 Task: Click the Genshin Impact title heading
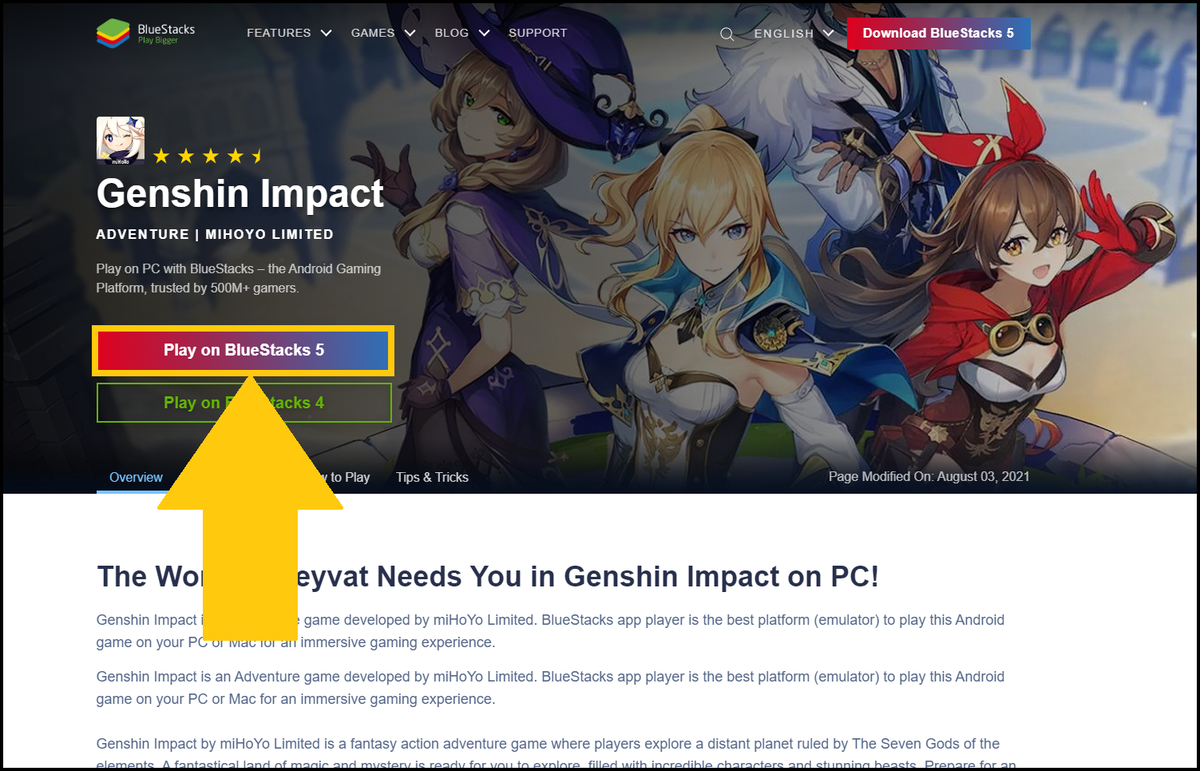(240, 193)
